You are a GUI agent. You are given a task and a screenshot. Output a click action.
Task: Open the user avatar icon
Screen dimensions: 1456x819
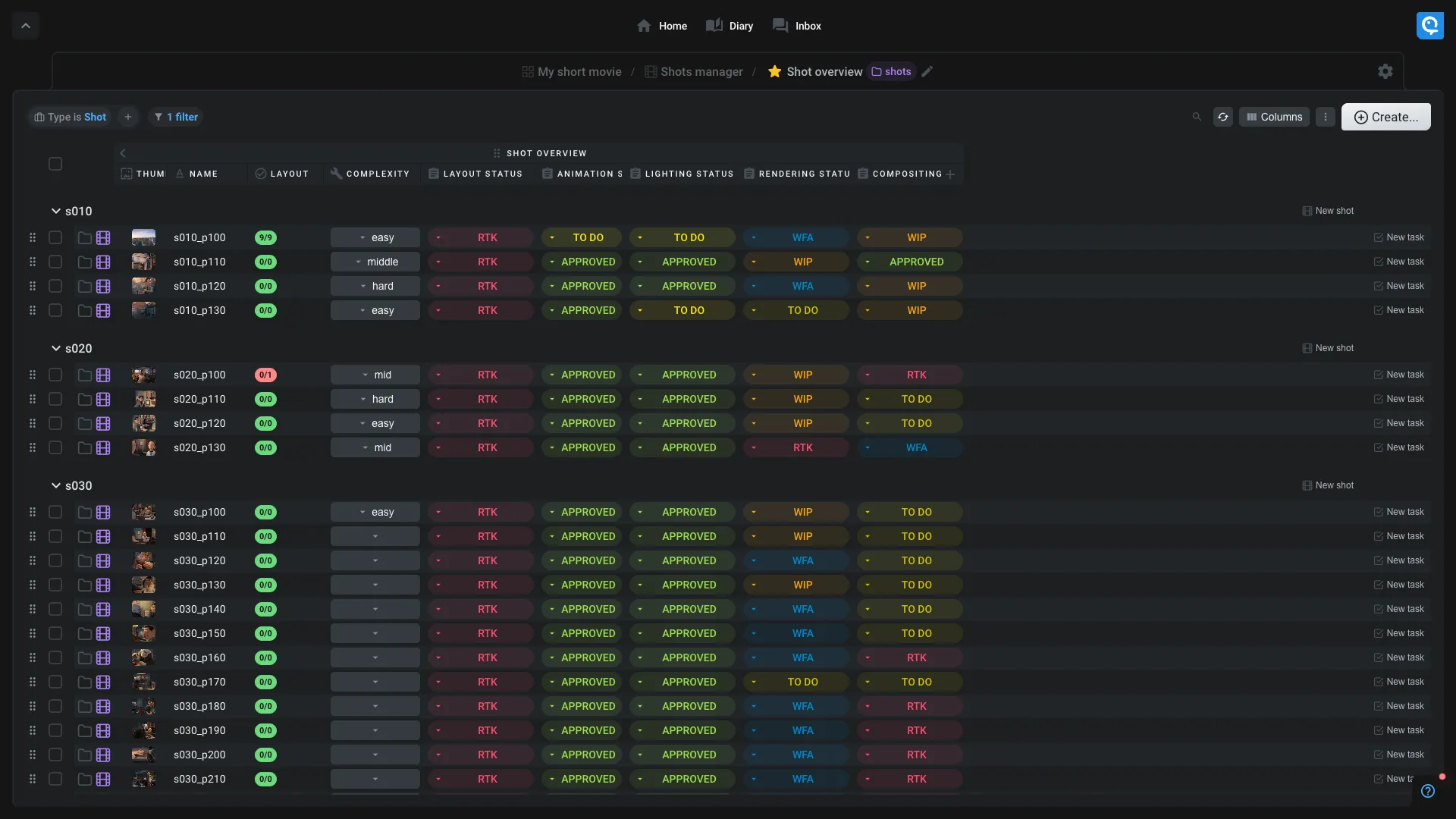1429,26
